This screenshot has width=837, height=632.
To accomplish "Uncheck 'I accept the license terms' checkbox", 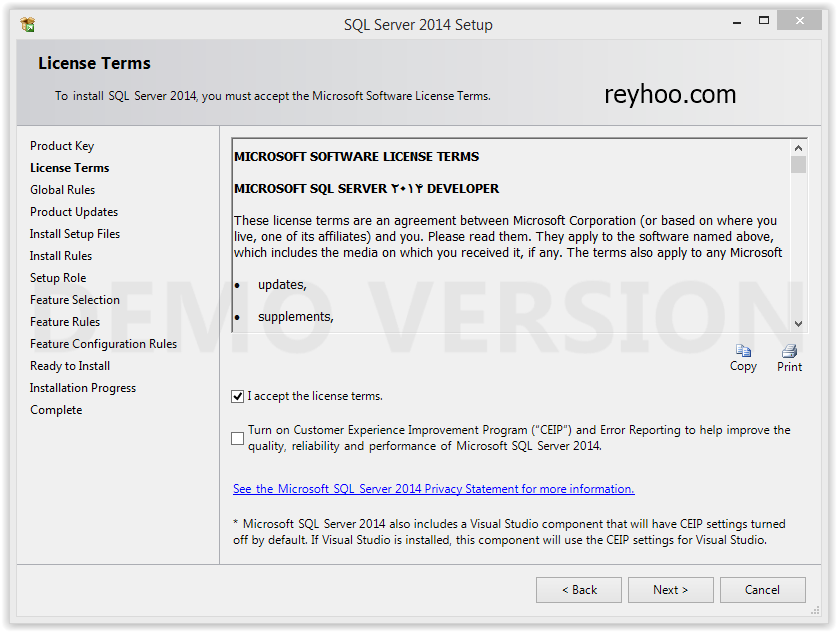I will coord(238,396).
